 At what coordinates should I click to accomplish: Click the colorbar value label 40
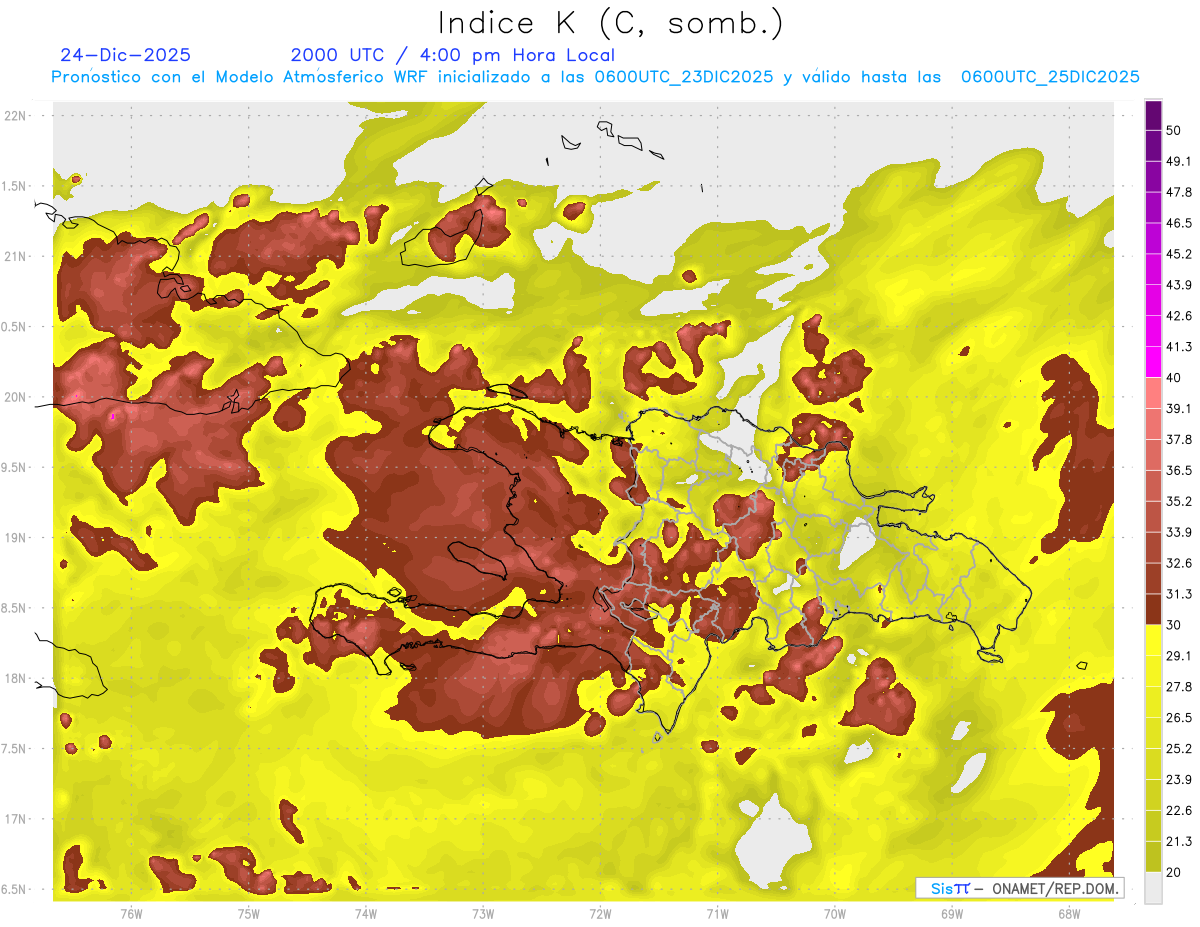point(1174,378)
